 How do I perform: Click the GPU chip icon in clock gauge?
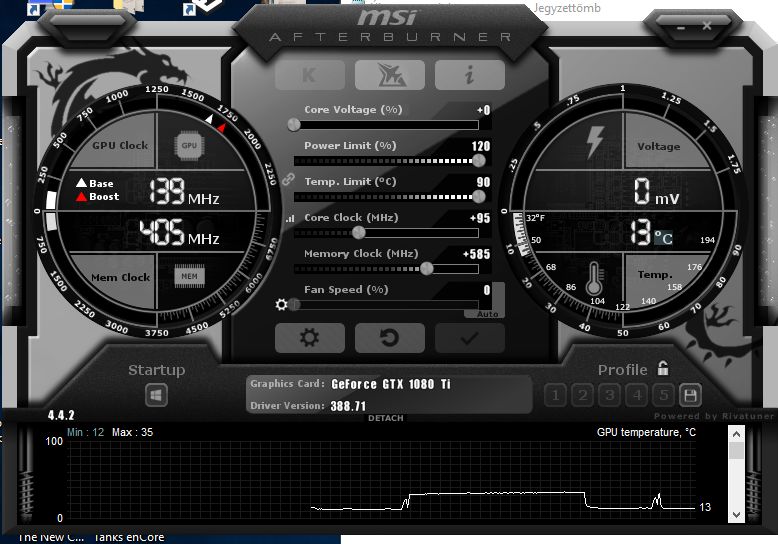point(189,145)
